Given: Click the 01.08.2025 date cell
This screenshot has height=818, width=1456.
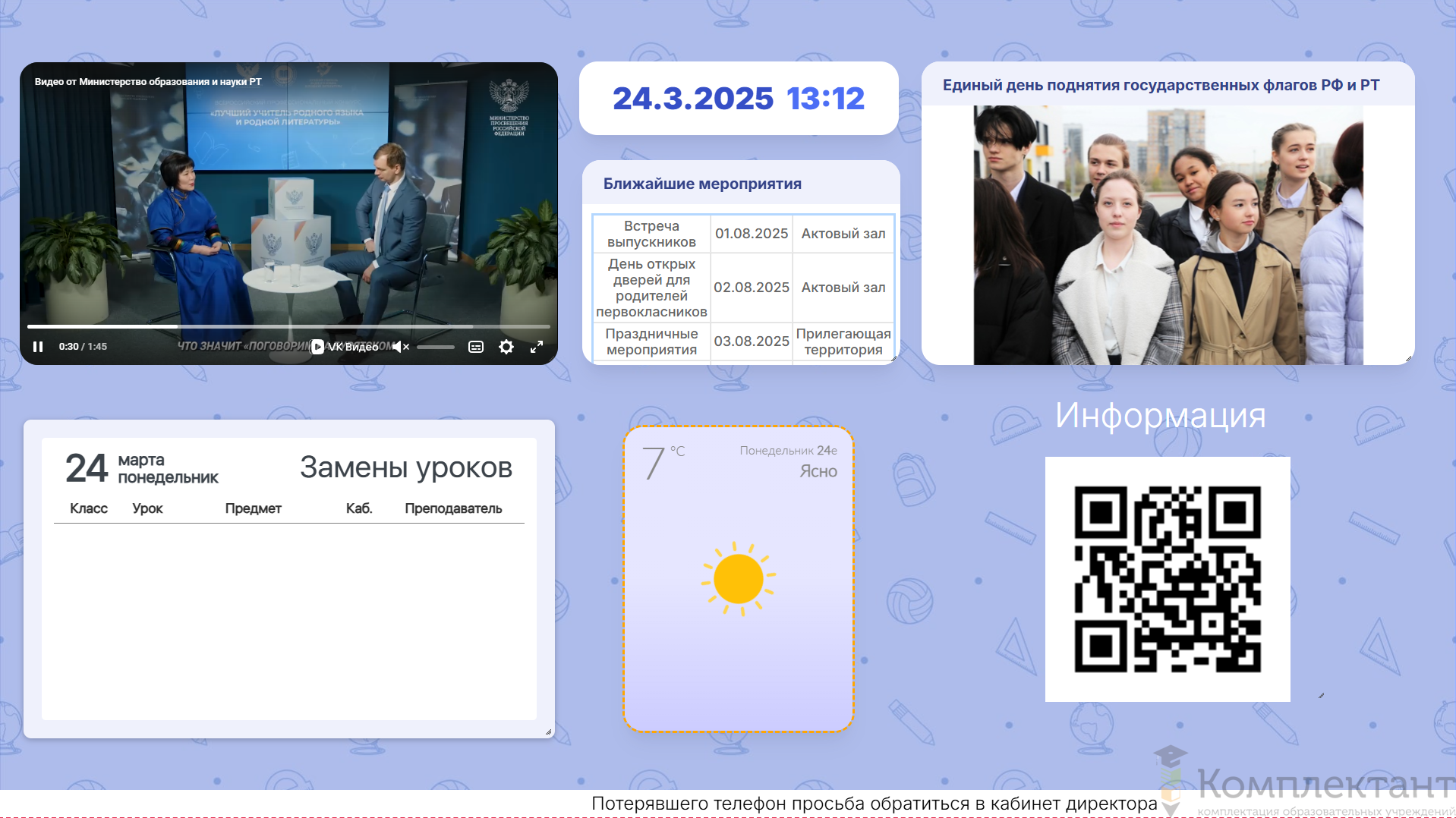Looking at the screenshot, I should click(752, 234).
